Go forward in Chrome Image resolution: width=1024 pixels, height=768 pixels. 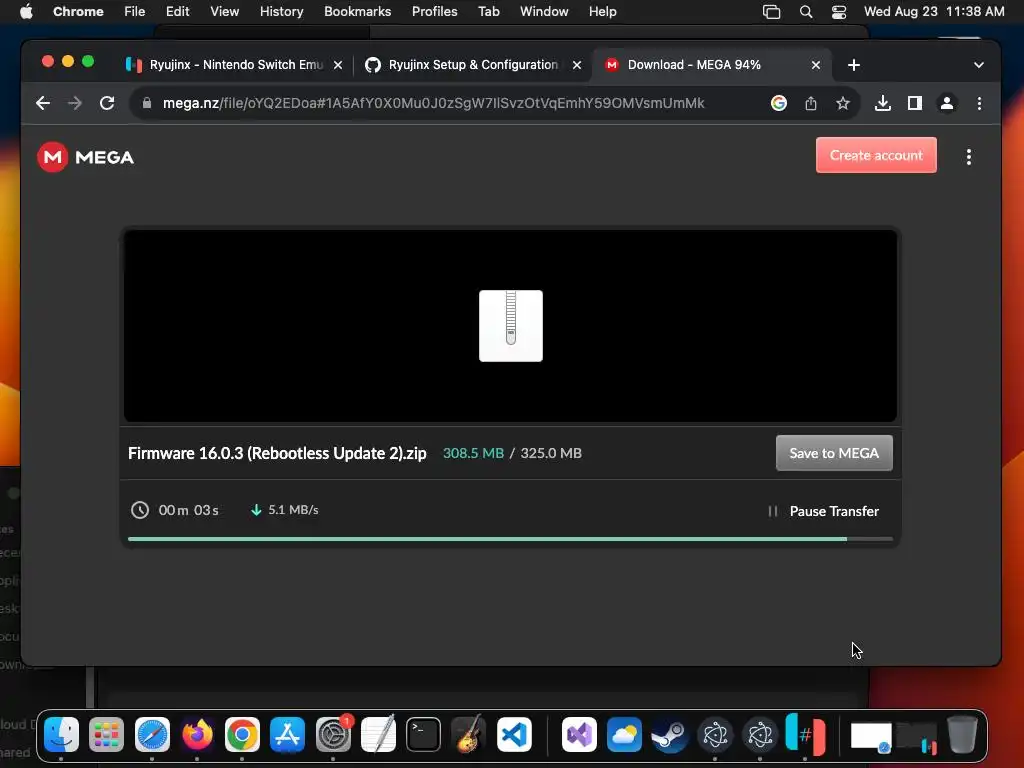pos(75,103)
